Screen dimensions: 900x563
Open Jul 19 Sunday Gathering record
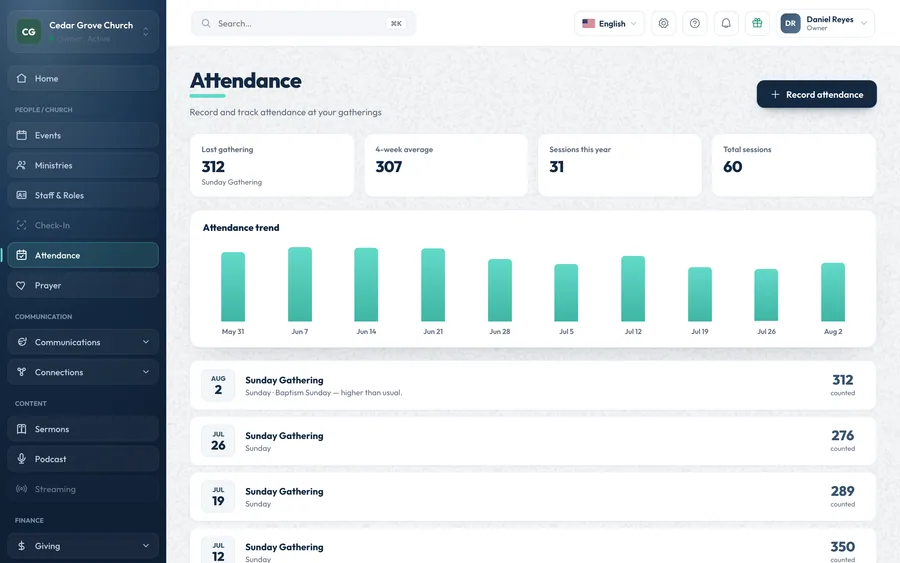point(533,496)
